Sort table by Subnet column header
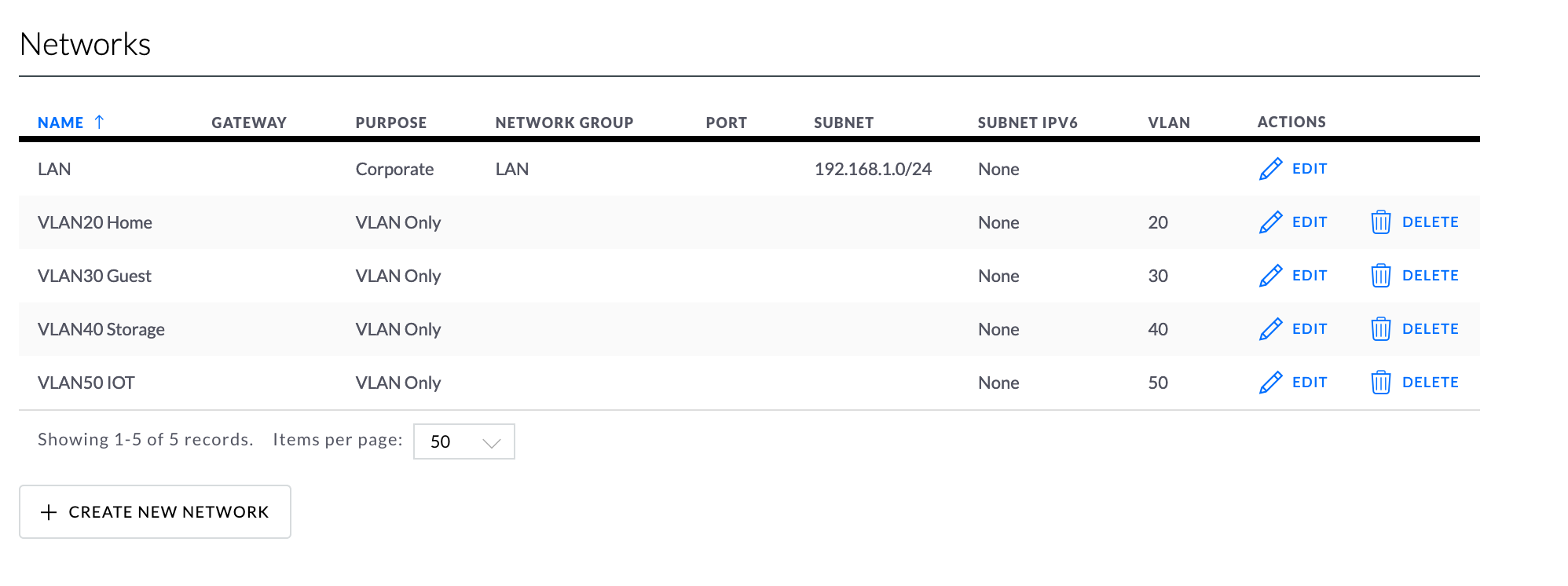The image size is (1568, 586). (844, 123)
